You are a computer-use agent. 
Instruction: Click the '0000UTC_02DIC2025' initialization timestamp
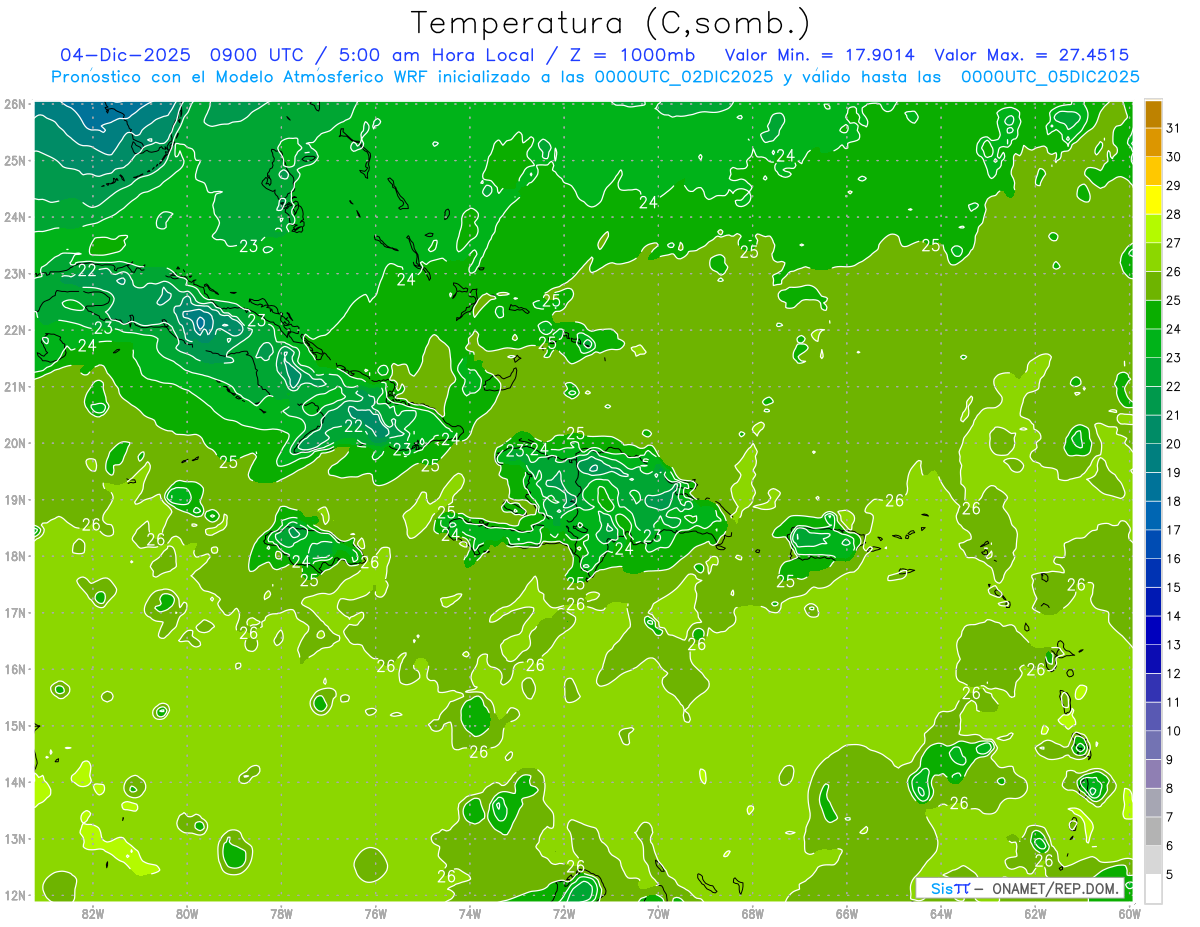coord(683,76)
